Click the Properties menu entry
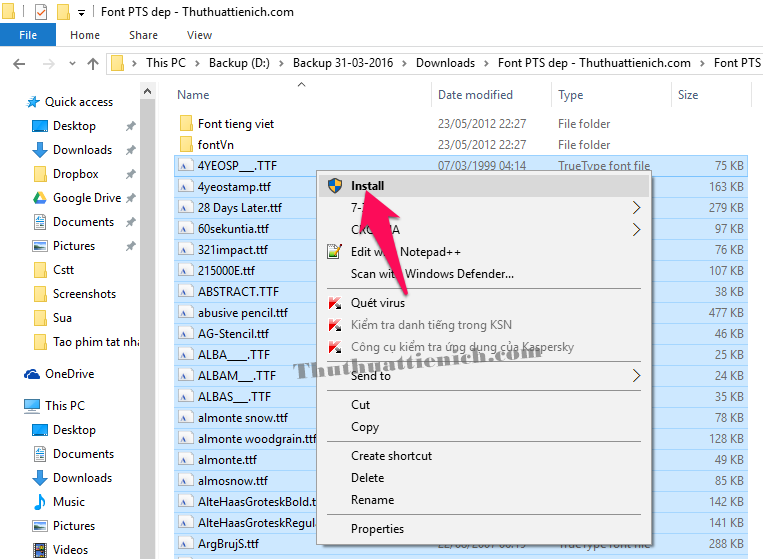Viewport: 763px width, 559px height. tap(377, 529)
